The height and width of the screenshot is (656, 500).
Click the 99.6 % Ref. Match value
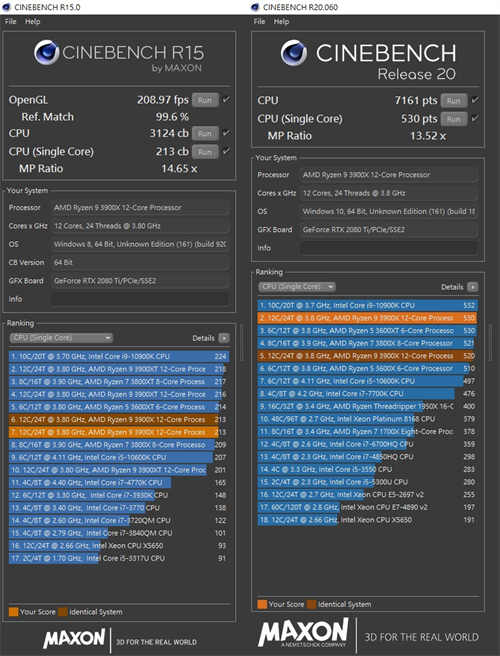172,117
